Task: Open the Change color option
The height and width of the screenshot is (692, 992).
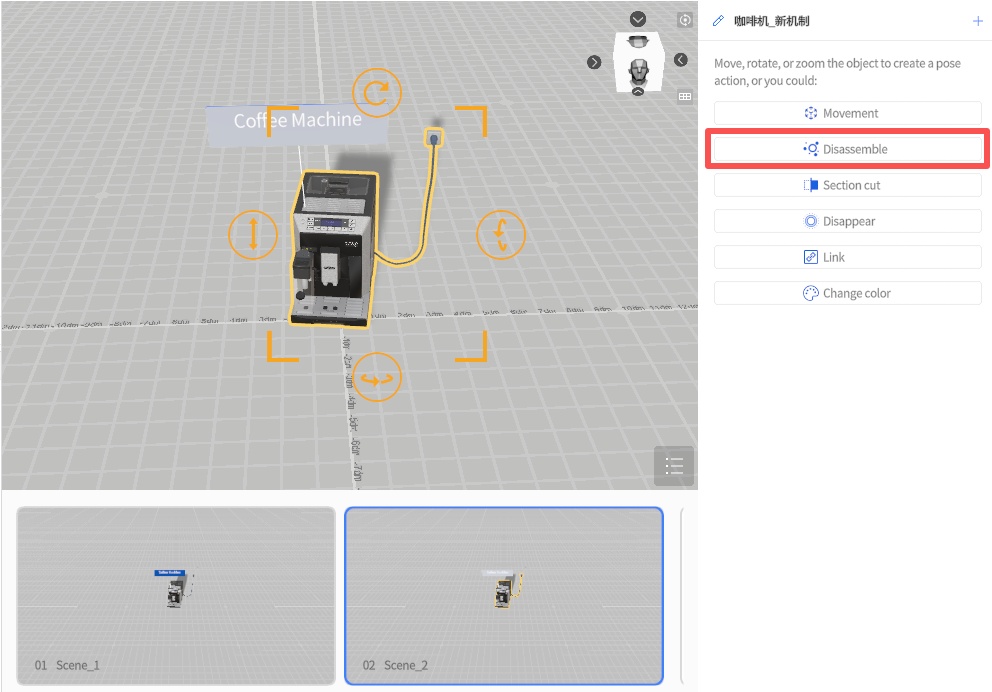Action: click(847, 293)
